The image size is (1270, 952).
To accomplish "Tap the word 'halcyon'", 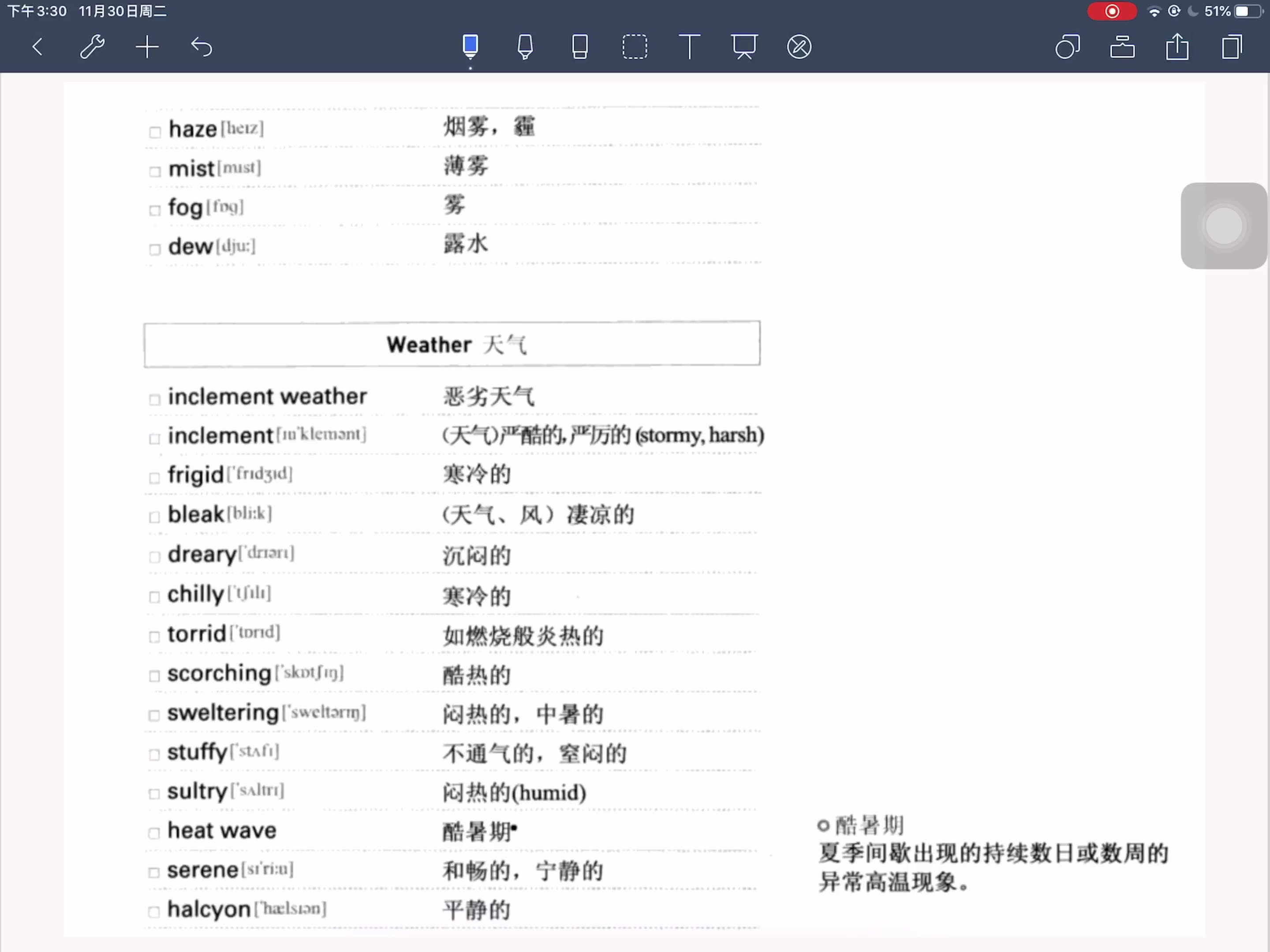I will [x=209, y=910].
